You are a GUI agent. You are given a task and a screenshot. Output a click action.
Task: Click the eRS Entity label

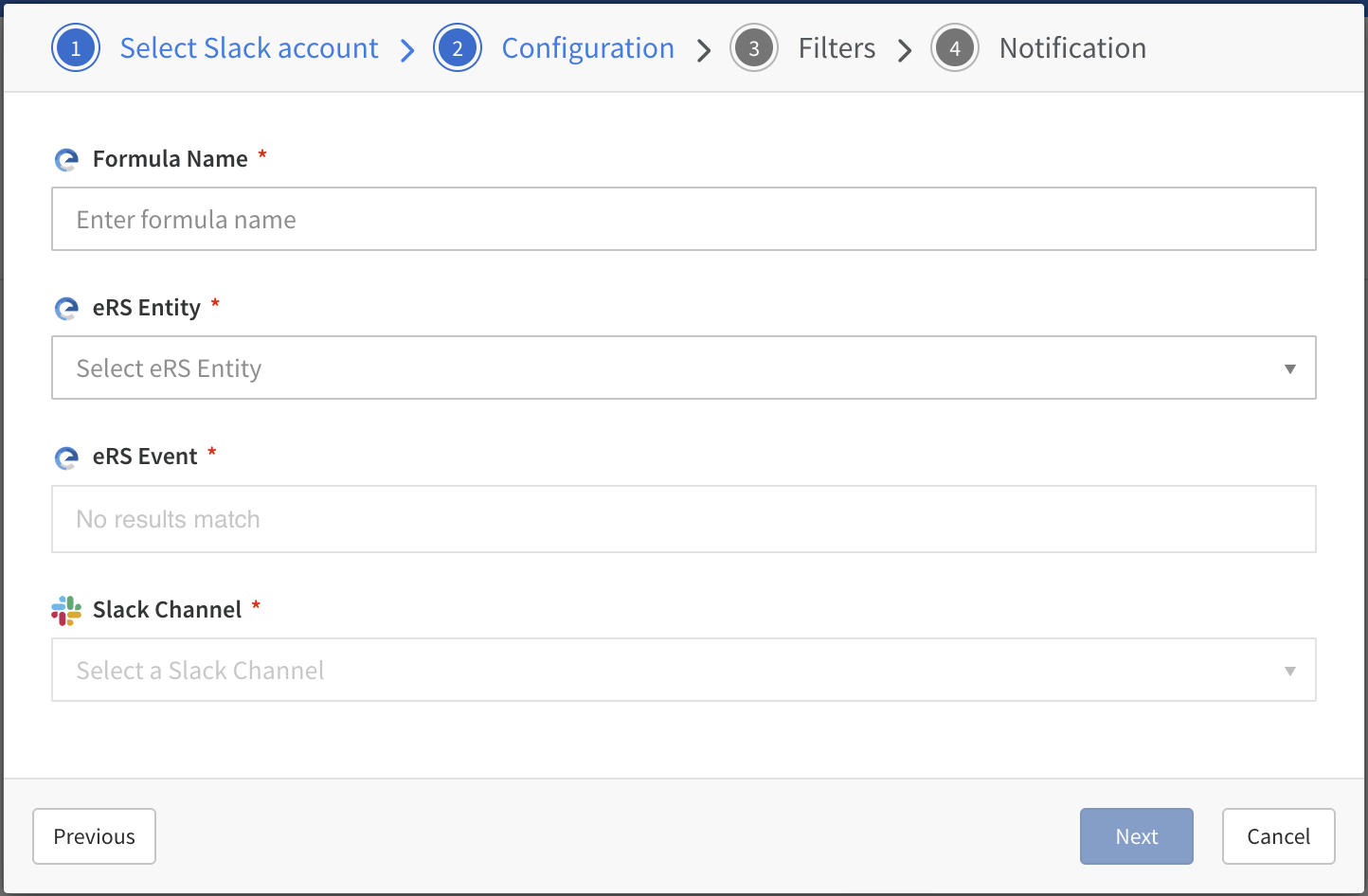pyautogui.click(x=147, y=308)
